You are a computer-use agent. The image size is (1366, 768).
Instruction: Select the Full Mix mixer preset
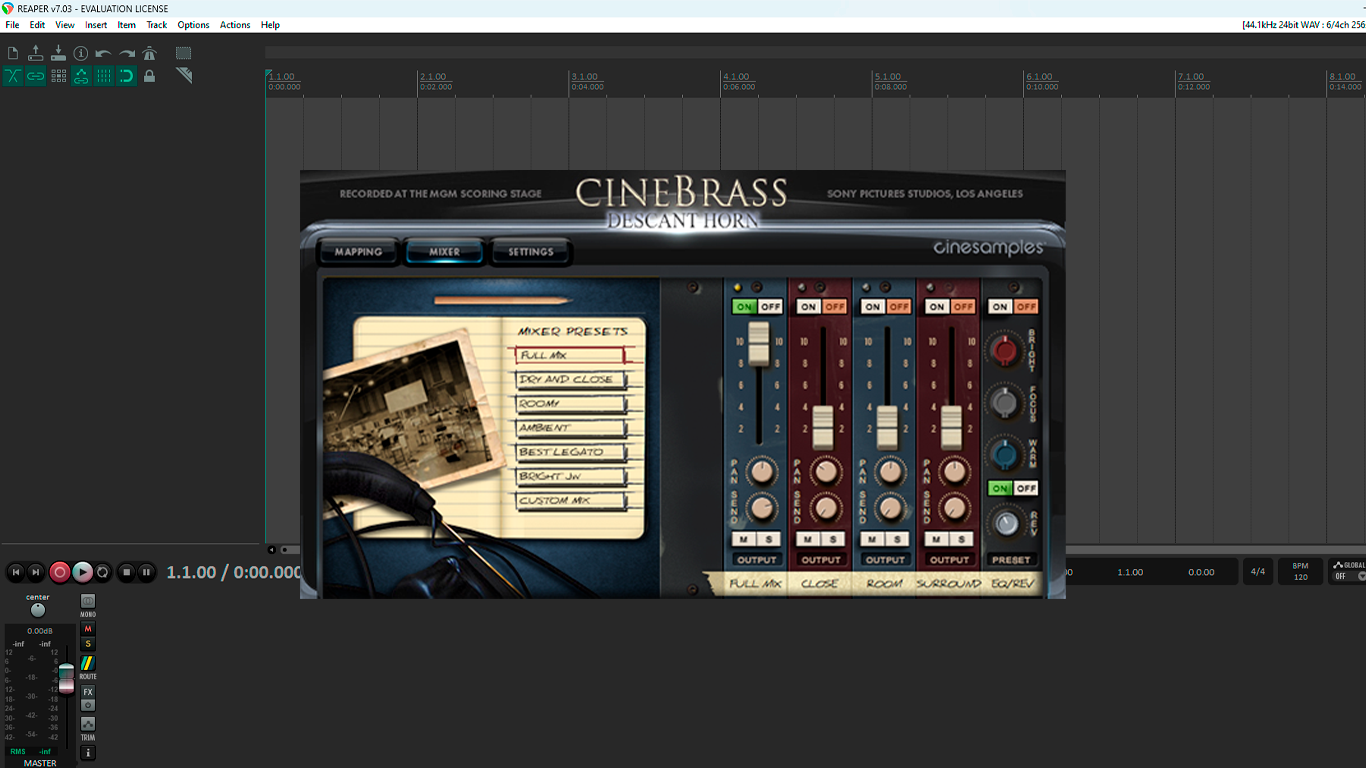572,355
